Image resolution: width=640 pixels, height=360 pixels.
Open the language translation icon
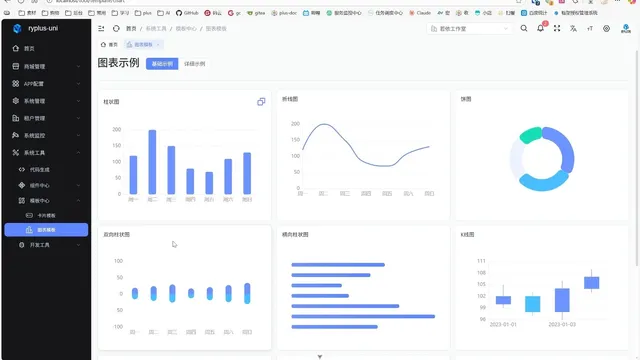(x=573, y=29)
